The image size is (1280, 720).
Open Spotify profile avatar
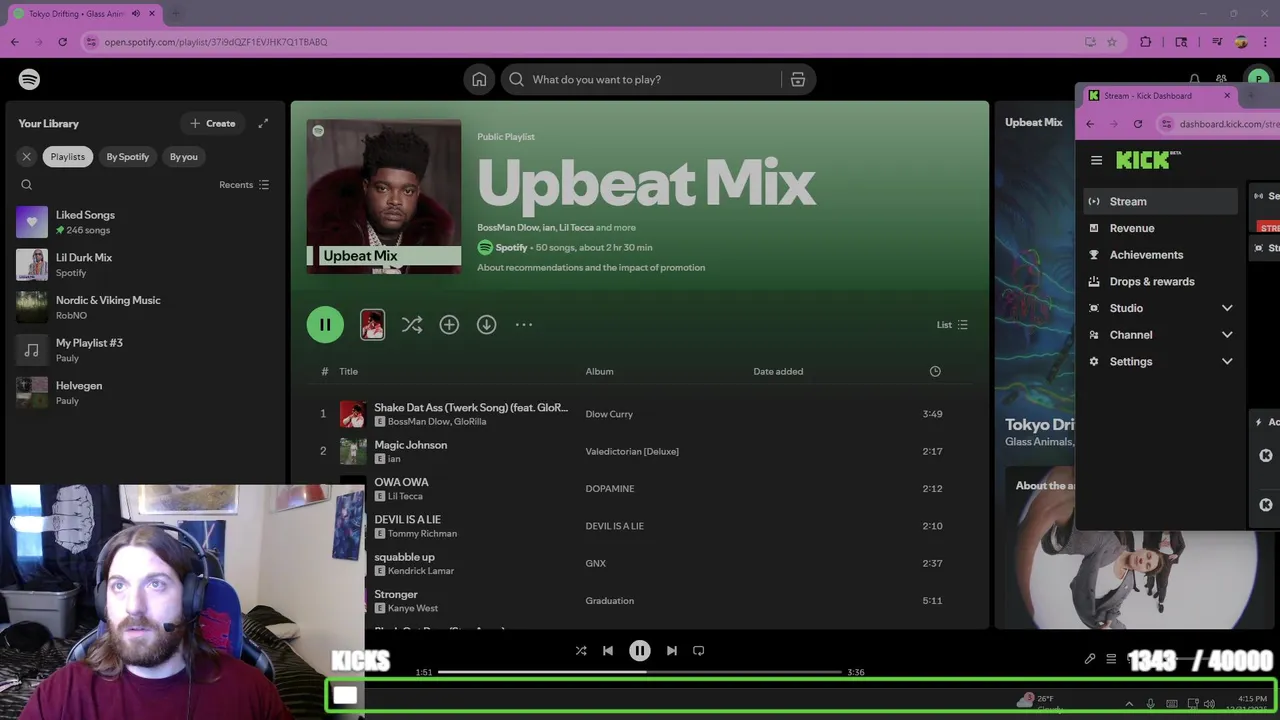tap(1258, 79)
